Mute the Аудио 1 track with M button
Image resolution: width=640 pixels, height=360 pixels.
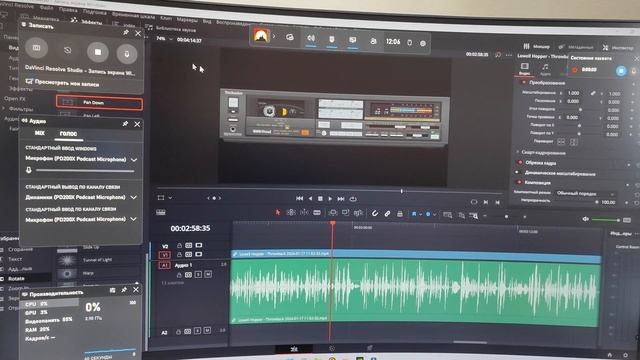pos(208,274)
